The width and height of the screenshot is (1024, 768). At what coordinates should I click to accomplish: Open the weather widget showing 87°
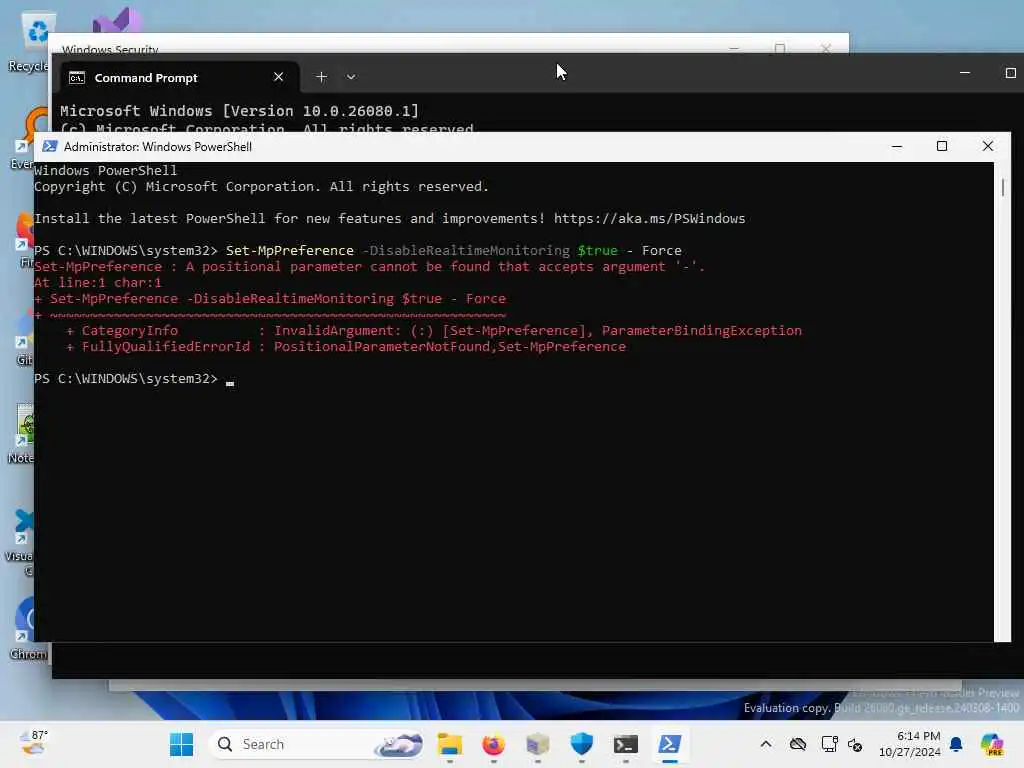(x=33, y=743)
